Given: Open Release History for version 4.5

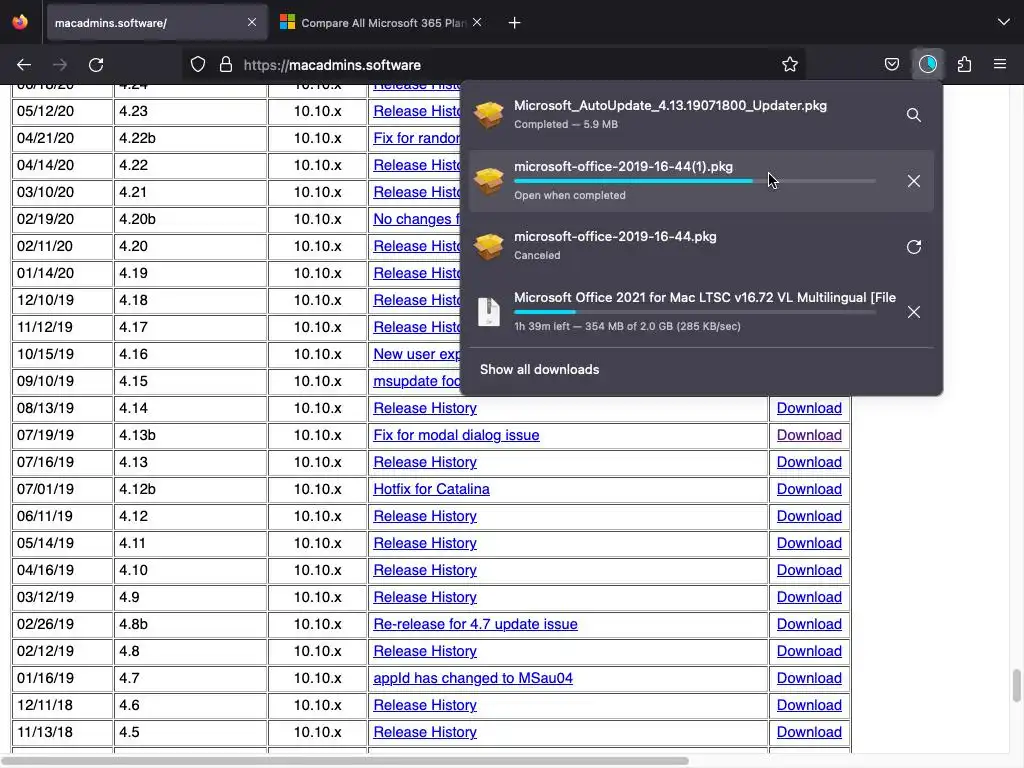Looking at the screenshot, I should click(425, 732).
